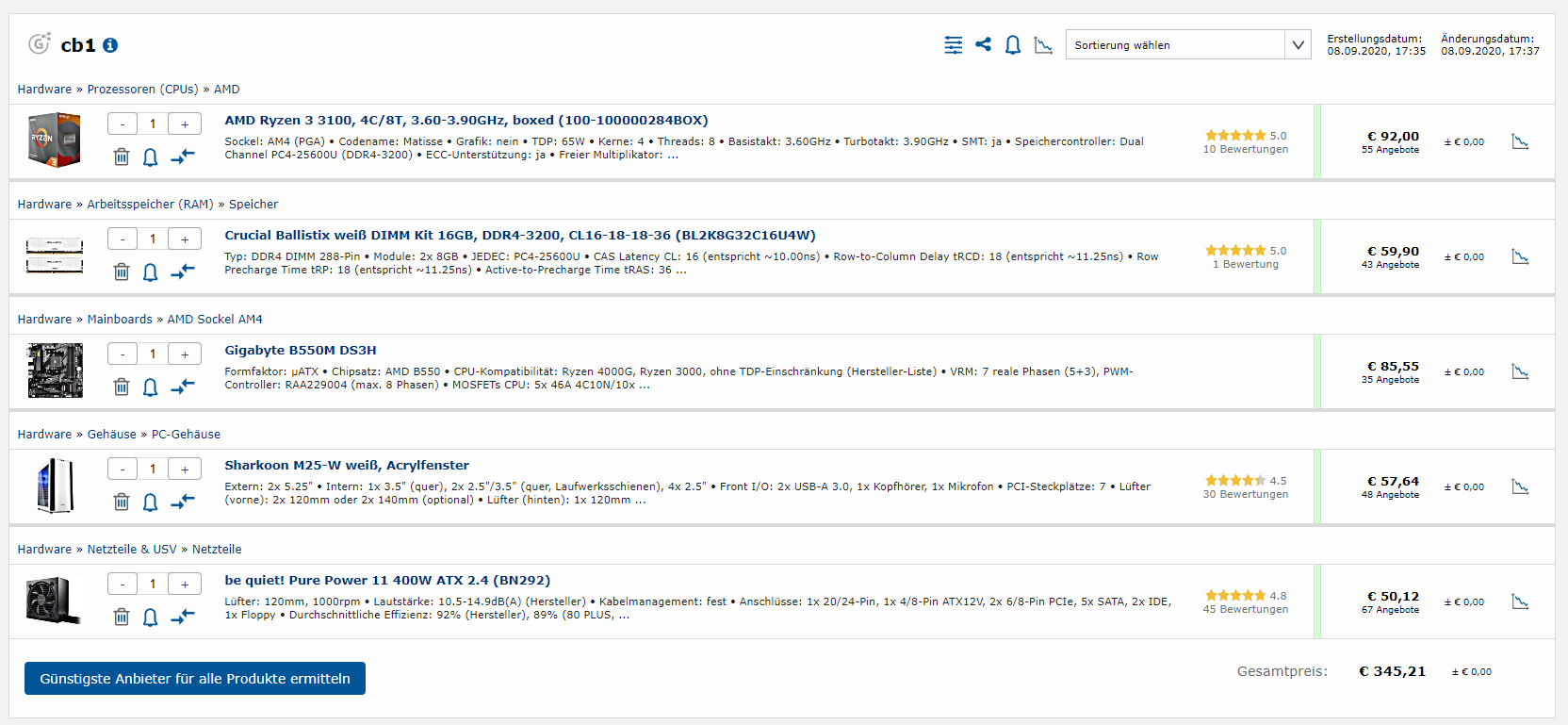Click be quiet! power supply thumbnail
Image resolution: width=1568 pixels, height=725 pixels.
[x=55, y=601]
